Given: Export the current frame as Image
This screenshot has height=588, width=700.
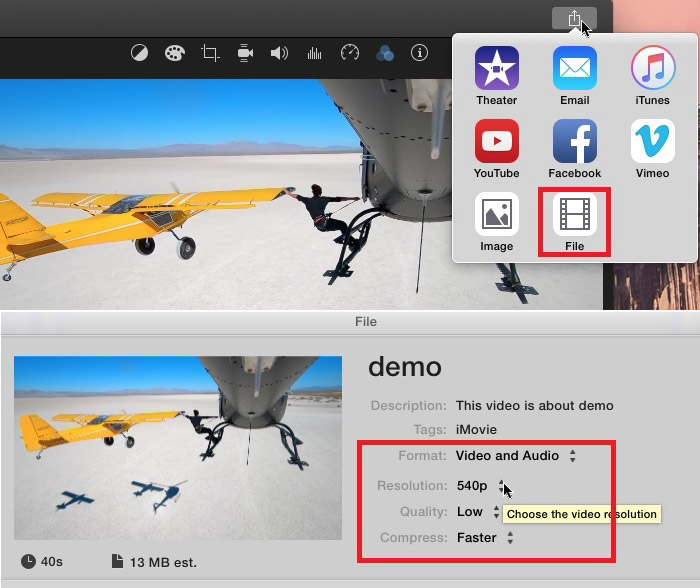Looking at the screenshot, I should point(496,222).
